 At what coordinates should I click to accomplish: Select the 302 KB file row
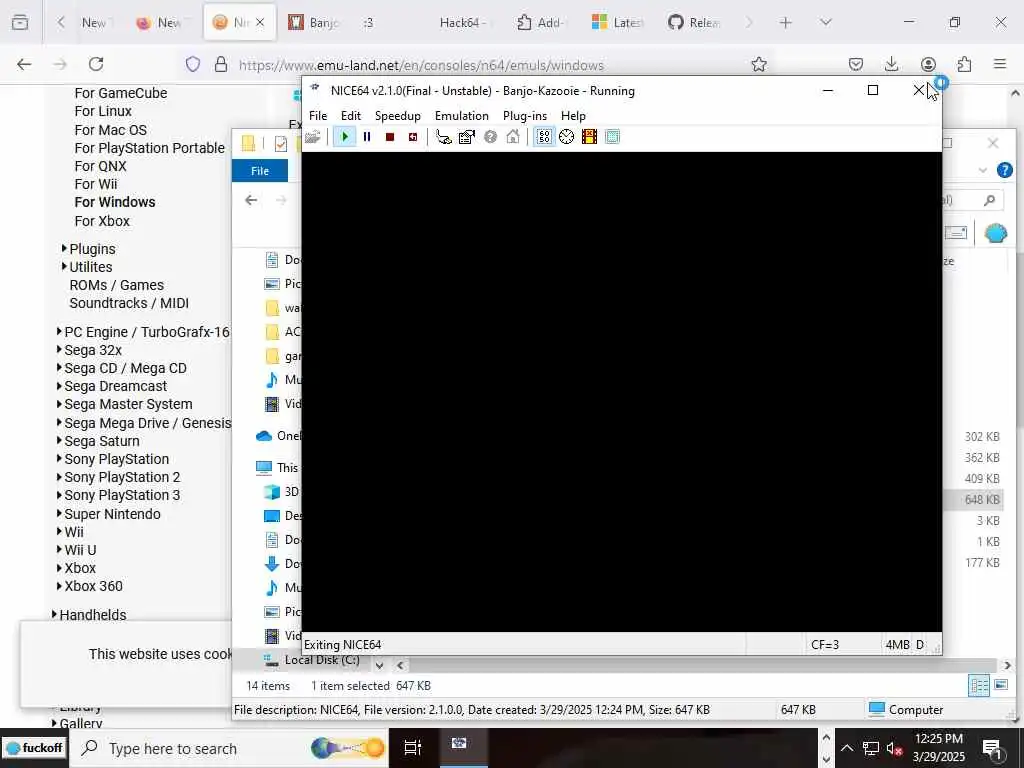982,436
